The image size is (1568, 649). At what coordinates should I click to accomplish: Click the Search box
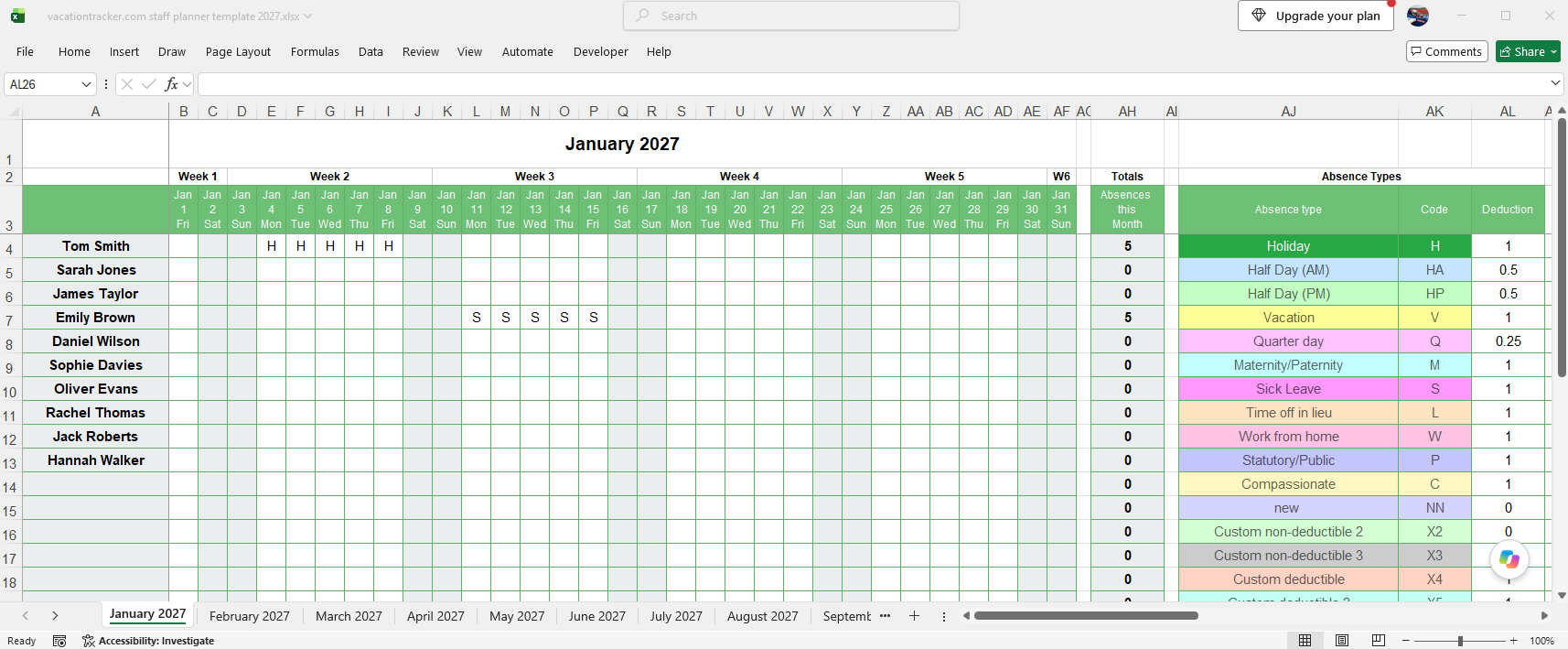coord(791,16)
